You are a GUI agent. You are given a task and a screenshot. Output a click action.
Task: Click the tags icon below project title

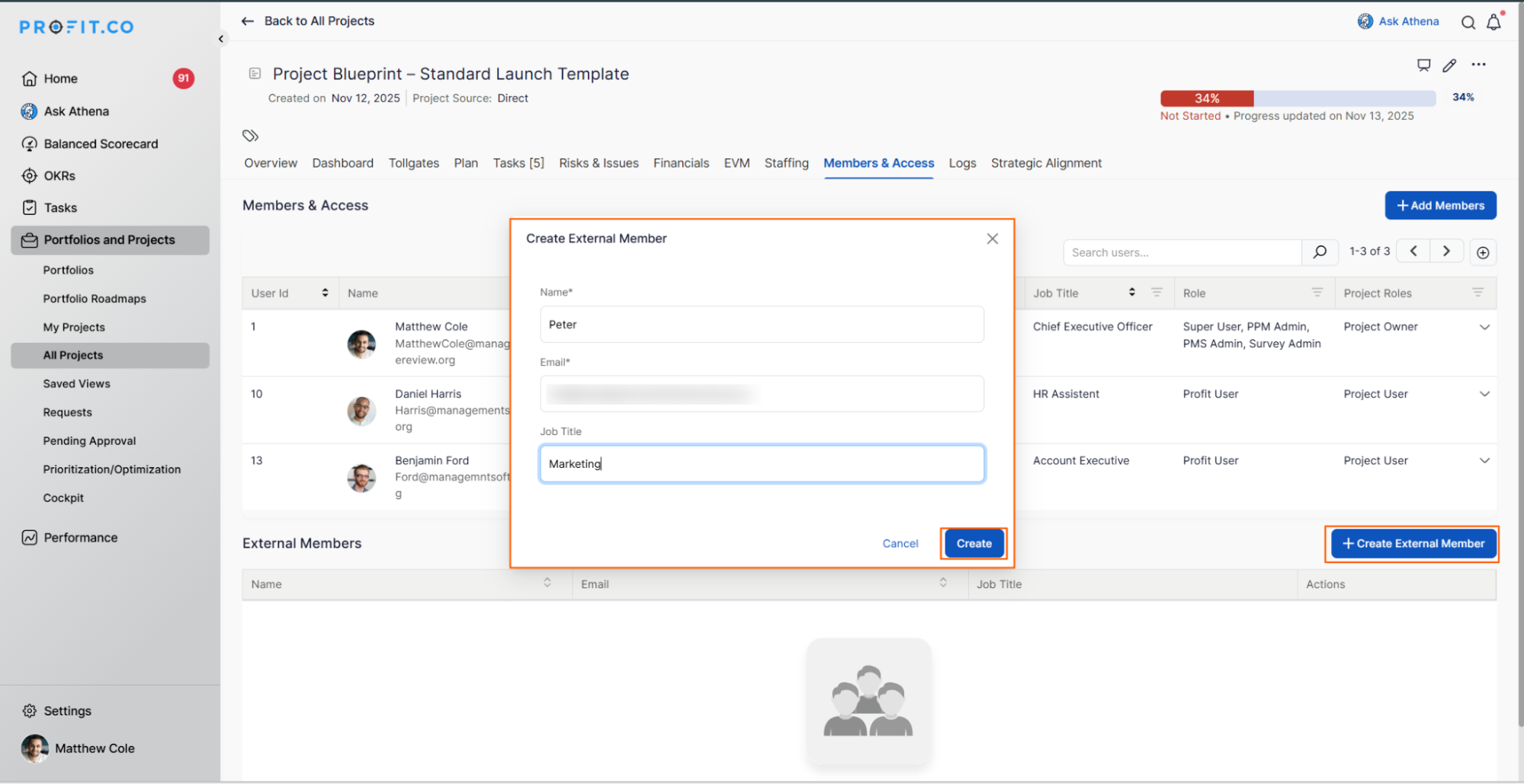click(x=250, y=136)
